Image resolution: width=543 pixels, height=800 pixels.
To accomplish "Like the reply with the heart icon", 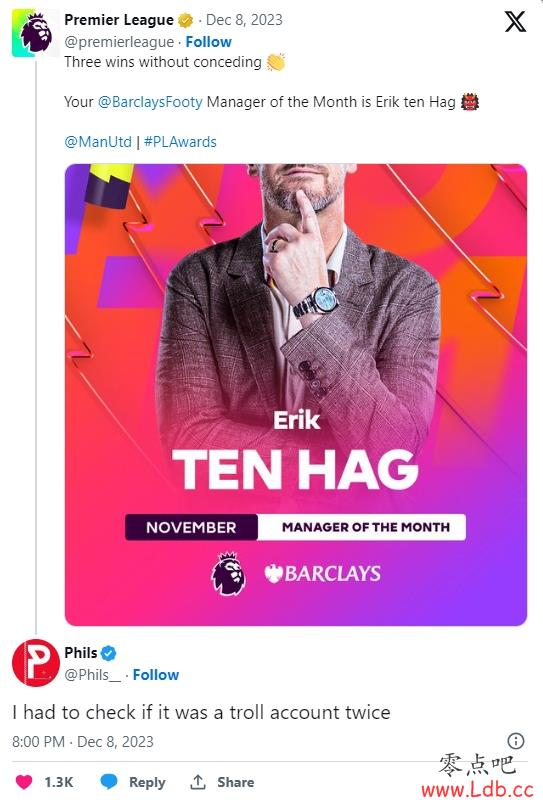I will click(x=24, y=782).
